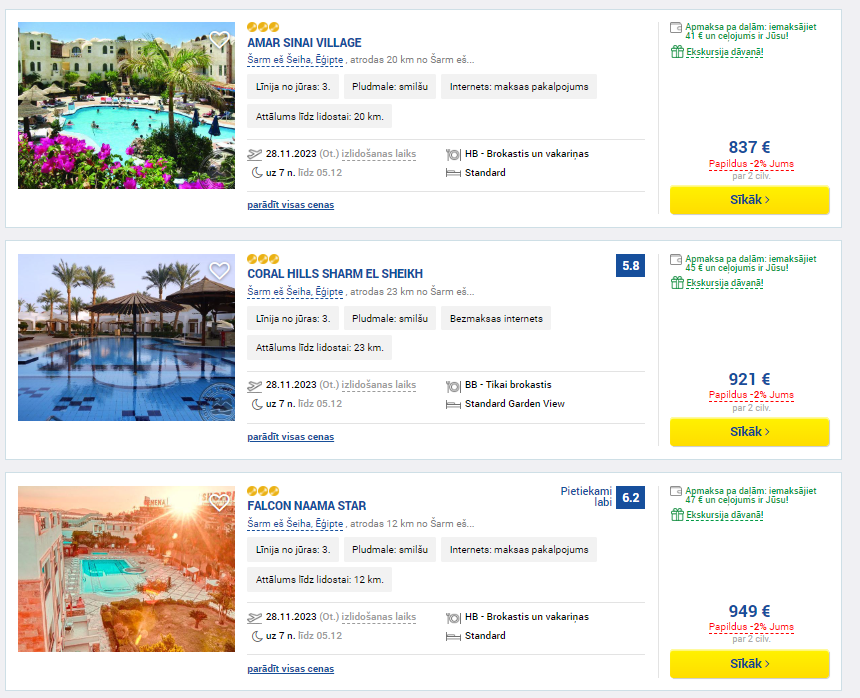Click gift icon in Amar Sinai Village offer
Viewport: 860px width, 698px height.
677,52
